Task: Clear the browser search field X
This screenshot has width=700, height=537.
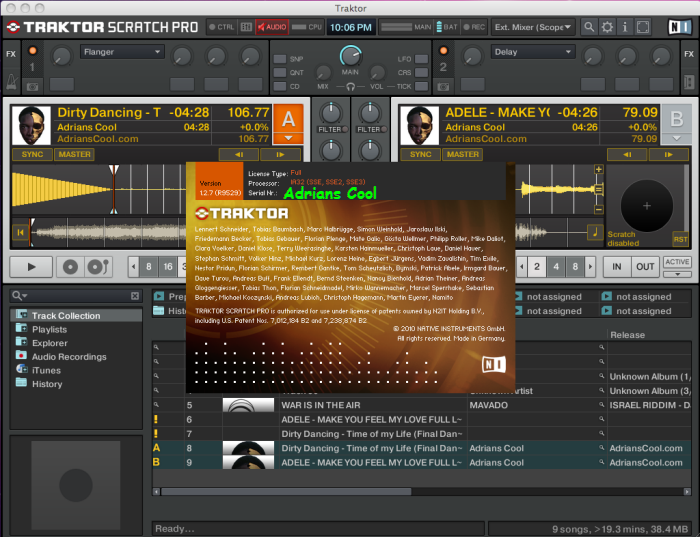Action: click(x=135, y=296)
